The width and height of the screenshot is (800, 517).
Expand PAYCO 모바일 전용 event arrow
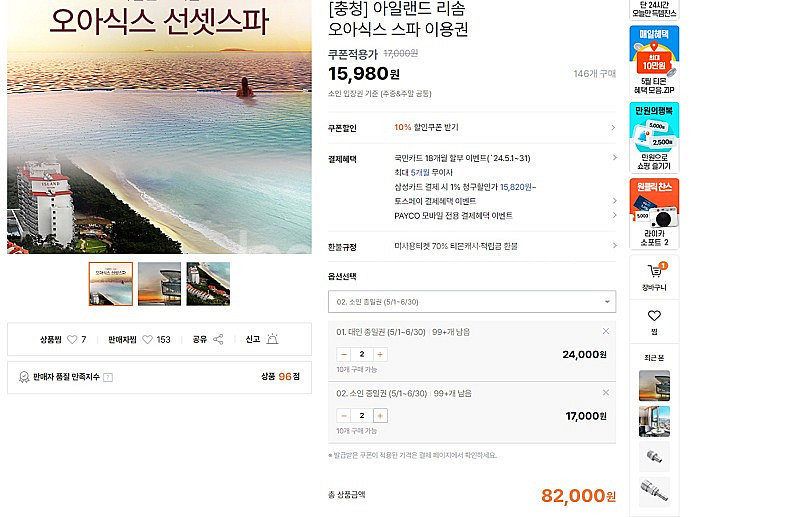click(x=614, y=215)
